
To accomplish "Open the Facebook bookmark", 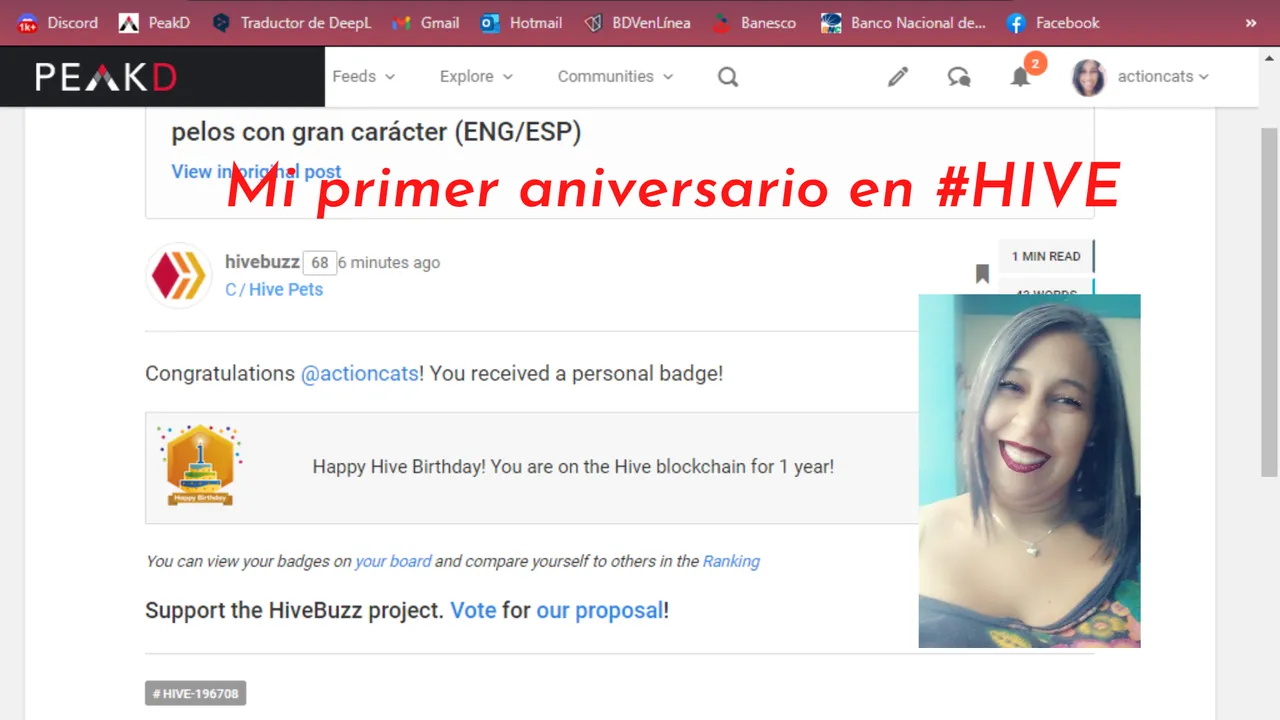I will point(1053,22).
